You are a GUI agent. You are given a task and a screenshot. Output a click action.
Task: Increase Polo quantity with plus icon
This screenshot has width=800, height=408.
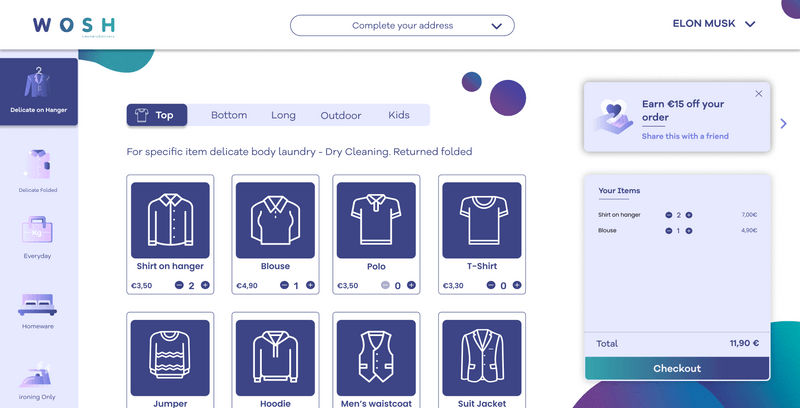pos(411,285)
